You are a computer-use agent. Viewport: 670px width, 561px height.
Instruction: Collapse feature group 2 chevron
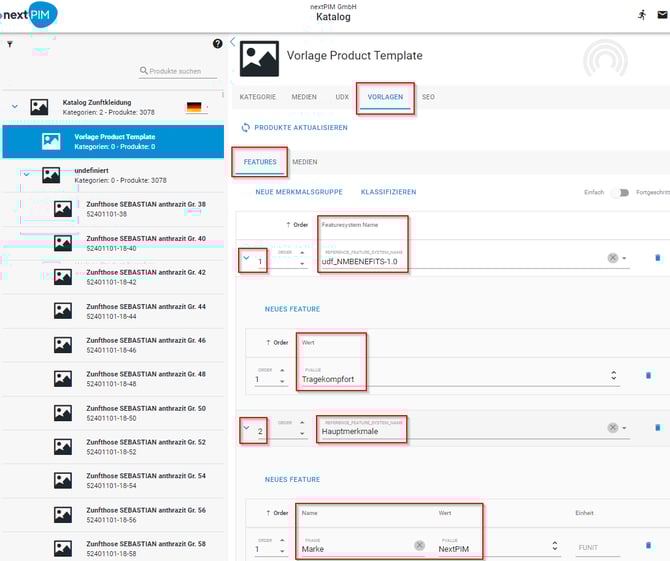point(246,427)
